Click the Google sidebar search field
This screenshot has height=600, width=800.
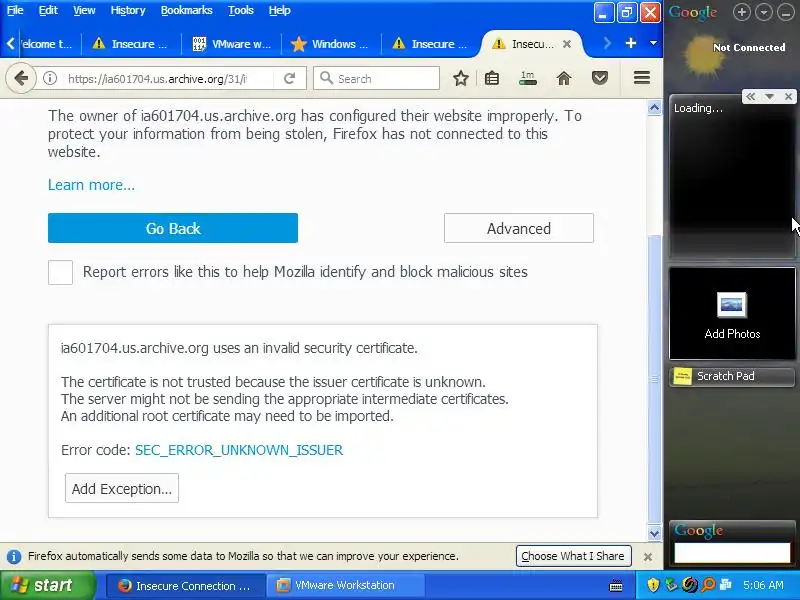coord(732,553)
